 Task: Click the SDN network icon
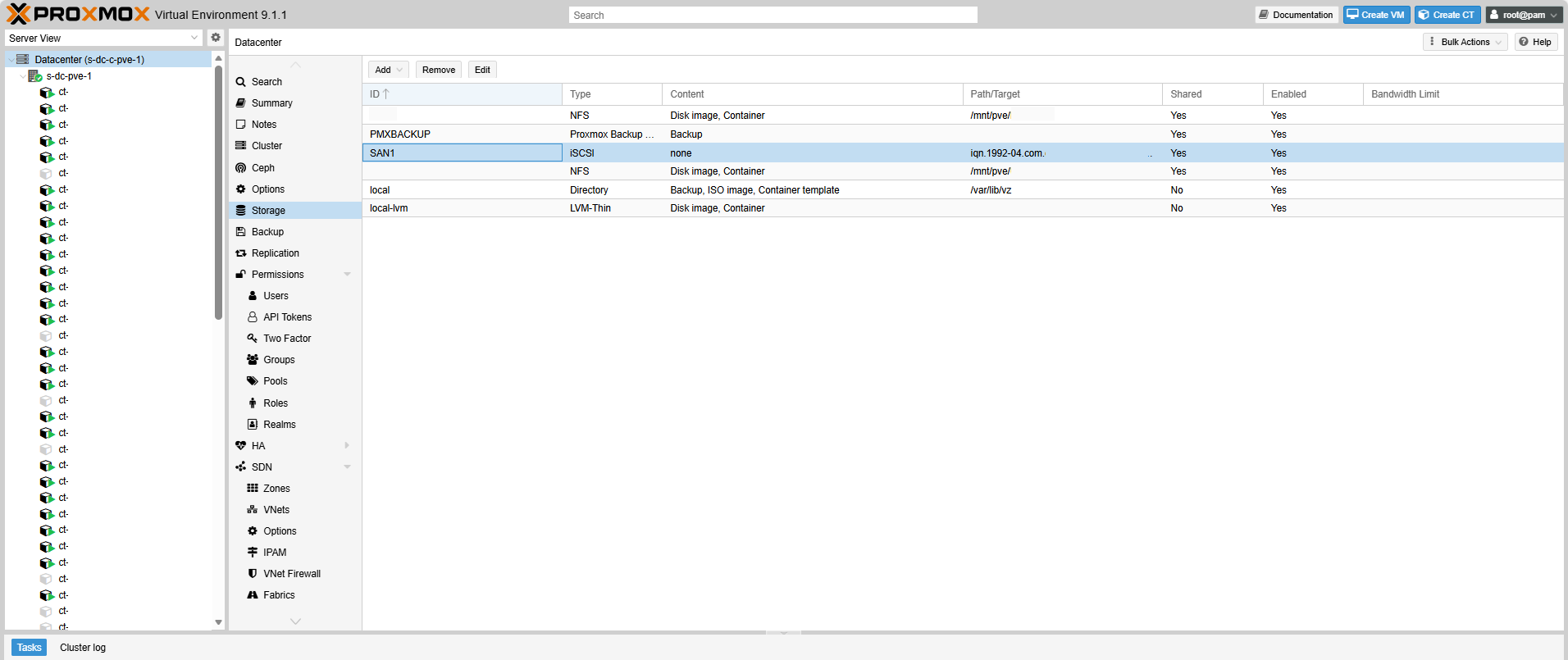[241, 467]
